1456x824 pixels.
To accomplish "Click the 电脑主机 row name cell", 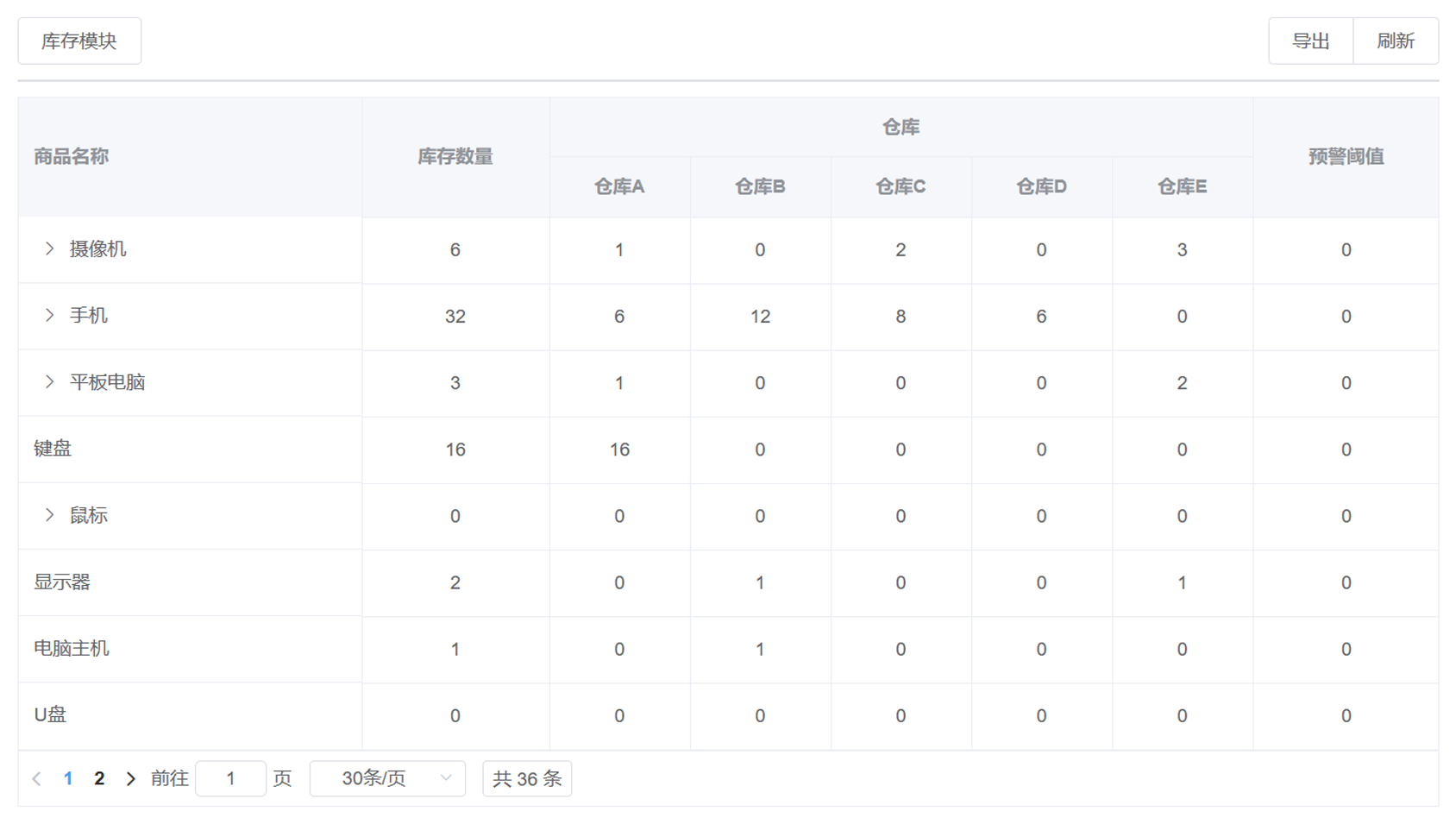I will (x=72, y=649).
